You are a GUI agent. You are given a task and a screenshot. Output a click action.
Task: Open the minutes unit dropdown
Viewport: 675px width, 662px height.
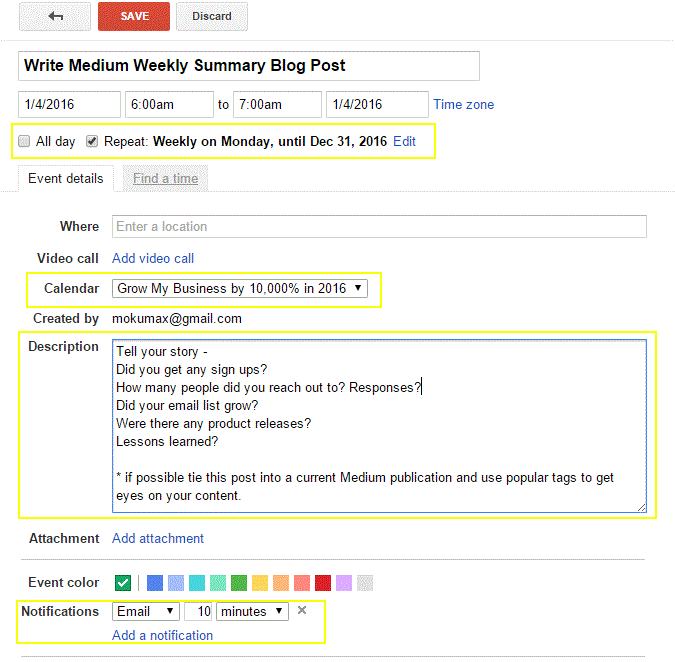point(252,611)
